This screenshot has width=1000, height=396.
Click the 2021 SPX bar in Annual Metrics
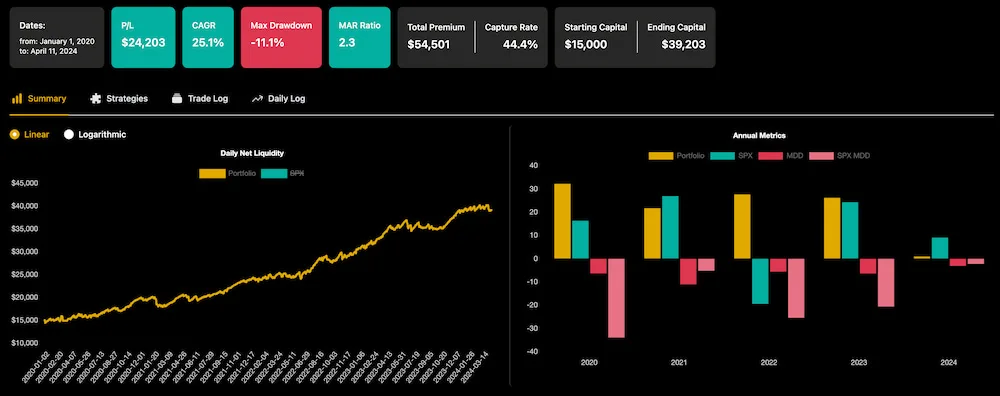[x=670, y=227]
